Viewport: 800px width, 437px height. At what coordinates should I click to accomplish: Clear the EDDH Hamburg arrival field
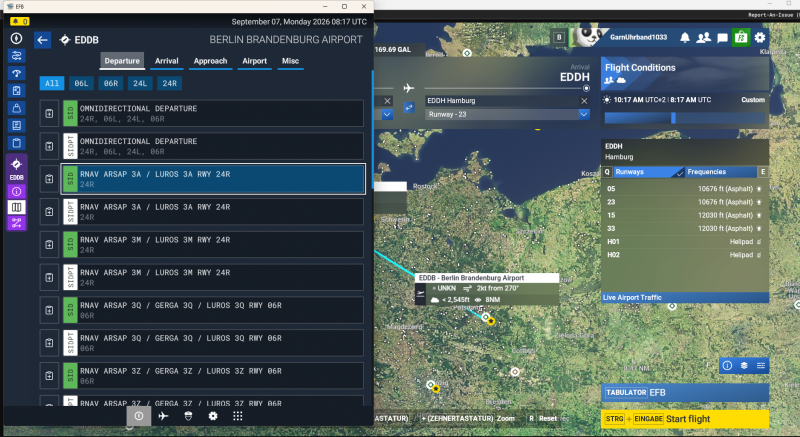(584, 101)
